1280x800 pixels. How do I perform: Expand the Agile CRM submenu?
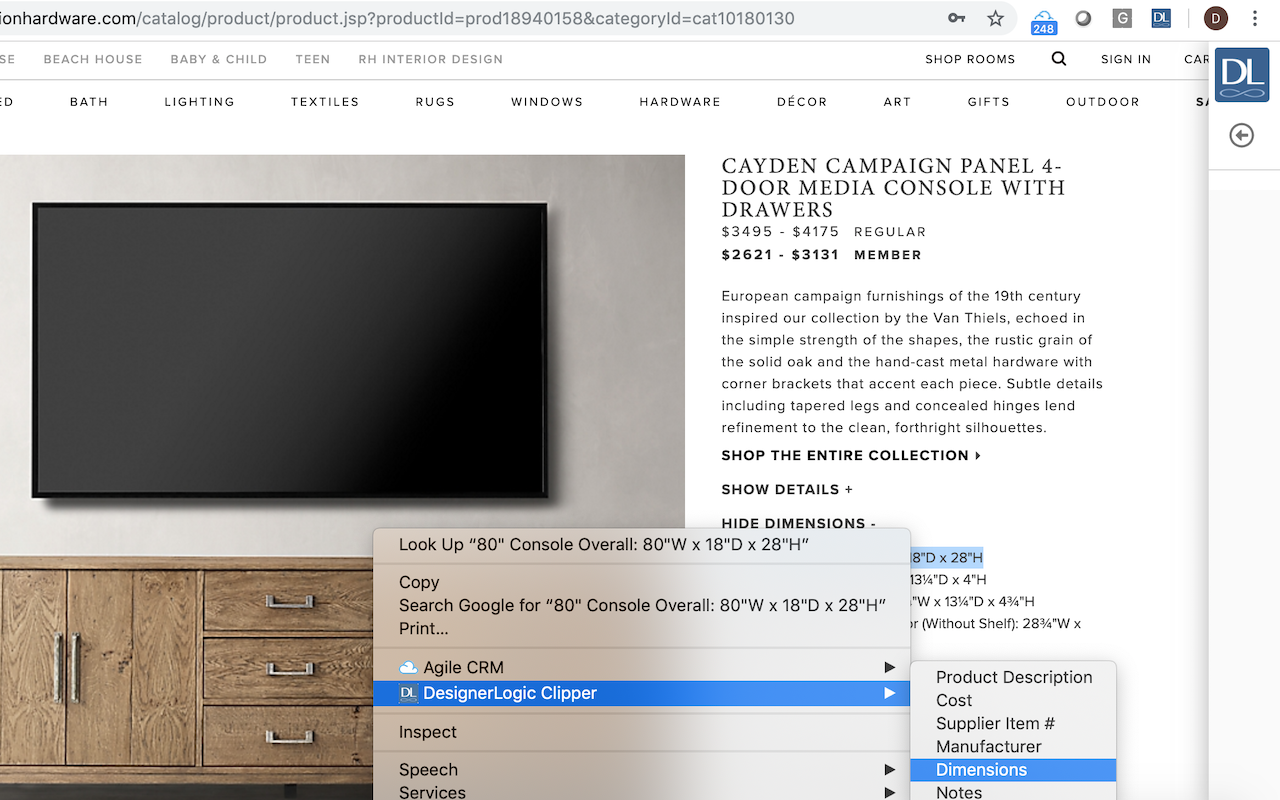point(641,667)
